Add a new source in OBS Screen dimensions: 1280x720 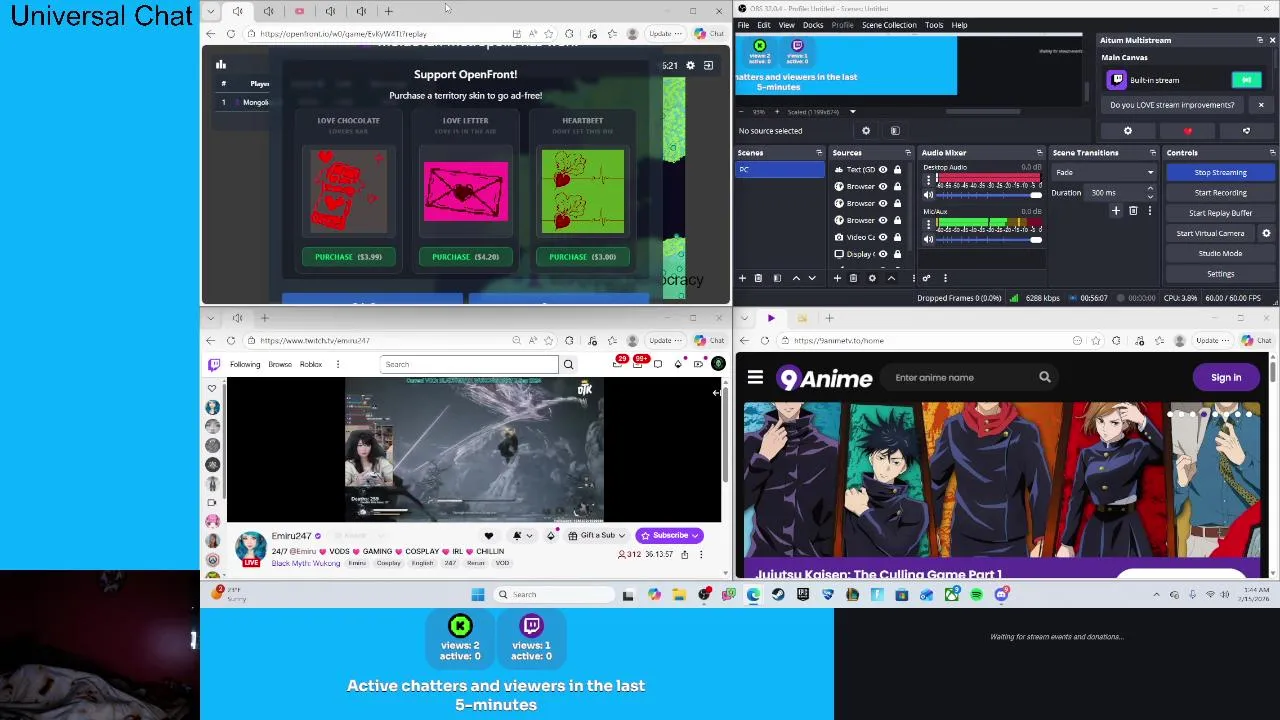(x=837, y=278)
